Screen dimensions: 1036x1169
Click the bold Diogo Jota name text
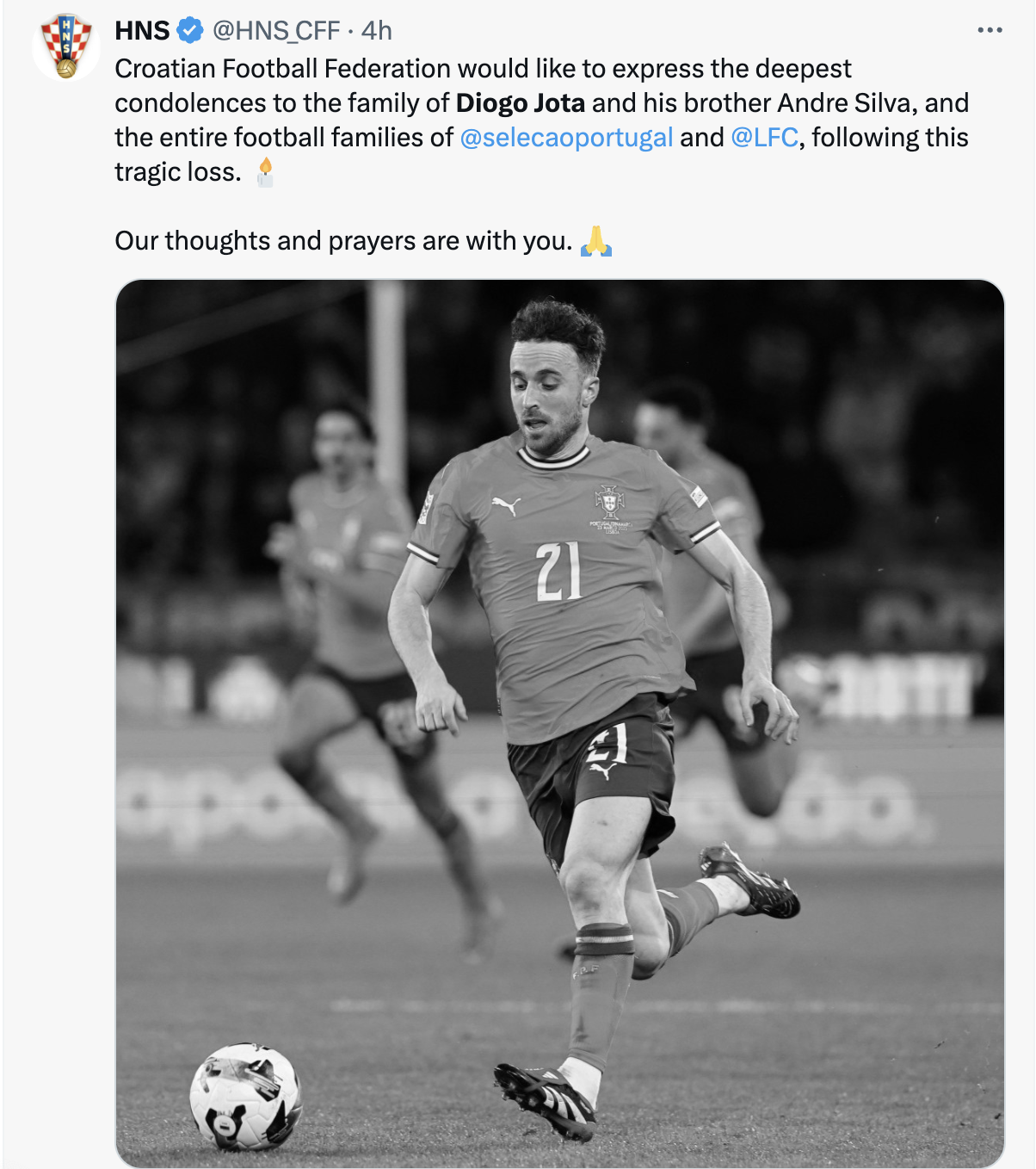click(x=521, y=103)
